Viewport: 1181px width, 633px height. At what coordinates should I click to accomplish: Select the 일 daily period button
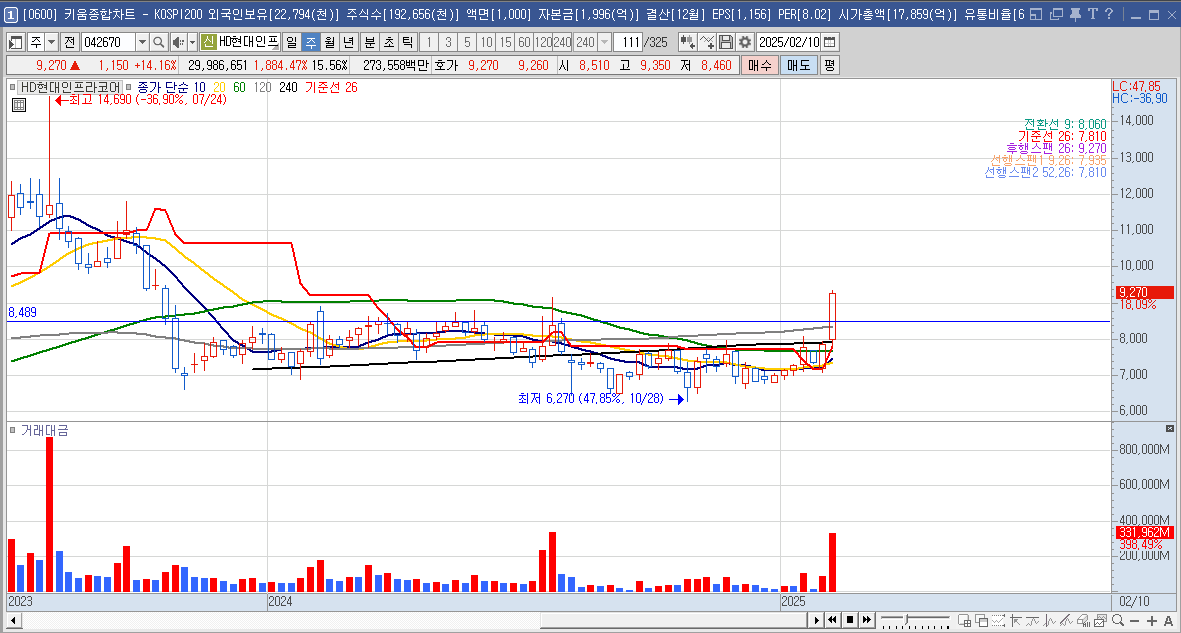pyautogui.click(x=291, y=42)
